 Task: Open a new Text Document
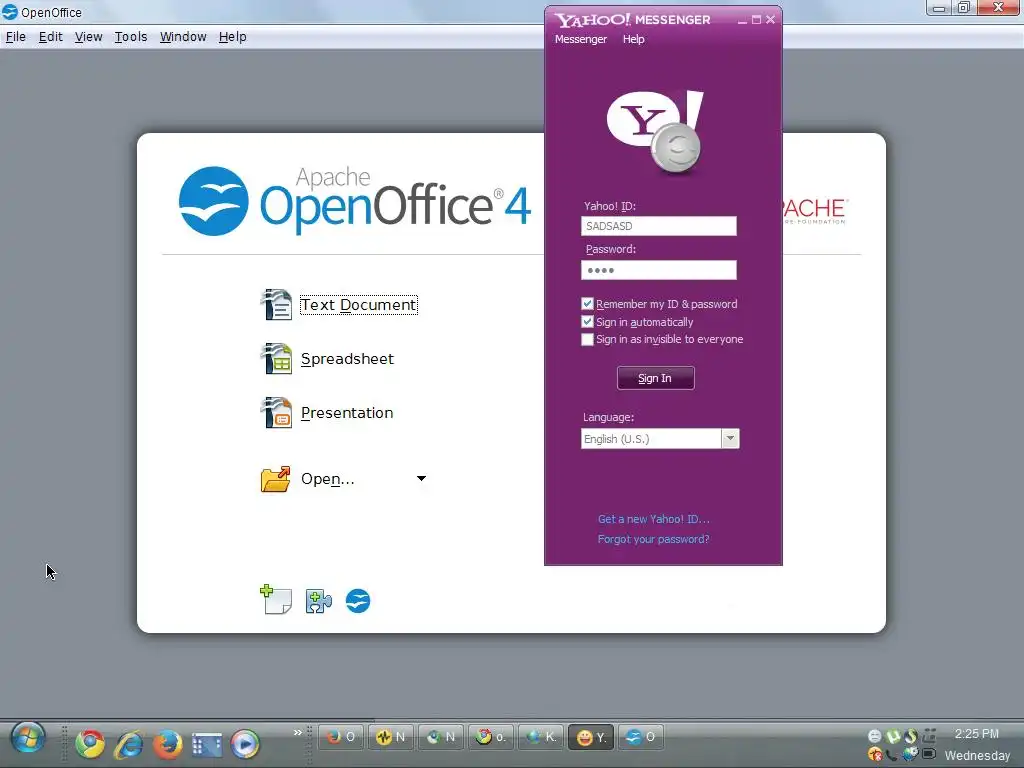[359, 305]
